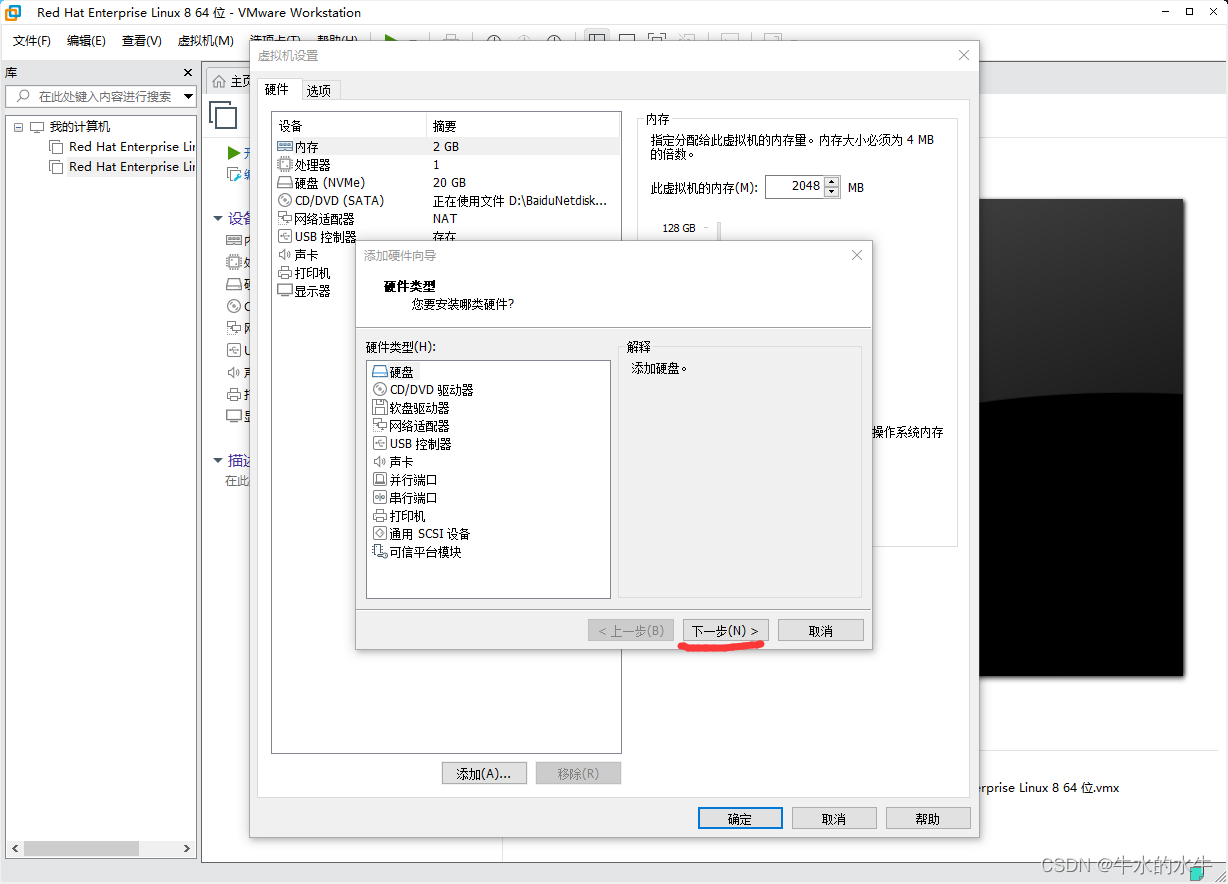Select the 内存 device row

point(446,147)
